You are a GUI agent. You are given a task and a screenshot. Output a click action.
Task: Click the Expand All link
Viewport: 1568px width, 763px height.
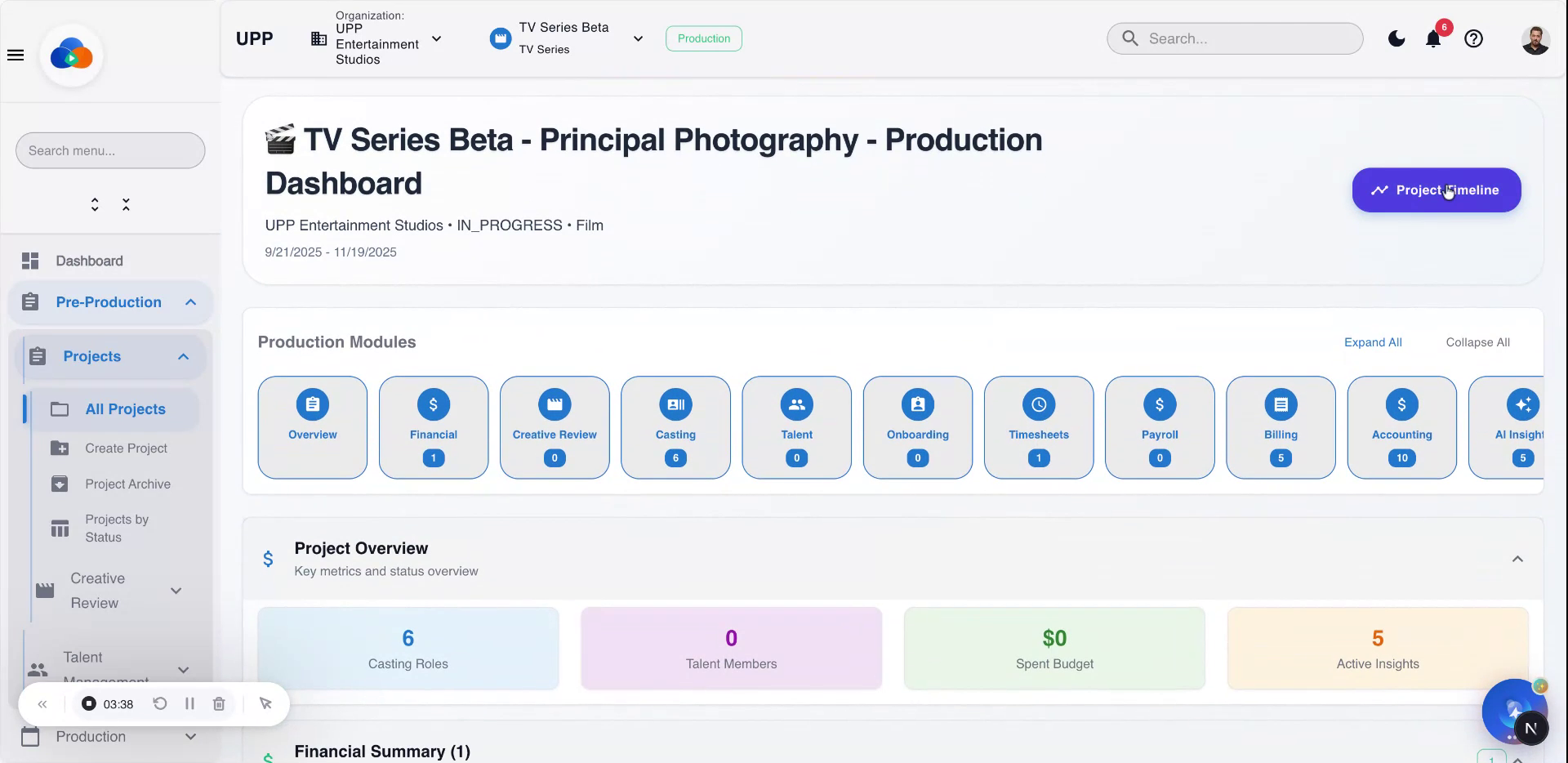1372,342
